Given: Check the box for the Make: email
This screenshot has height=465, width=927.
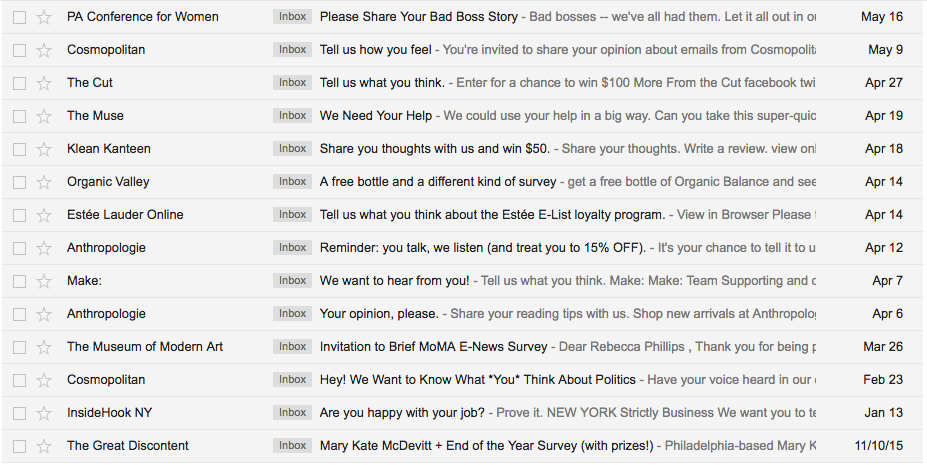Looking at the screenshot, I should (19, 281).
